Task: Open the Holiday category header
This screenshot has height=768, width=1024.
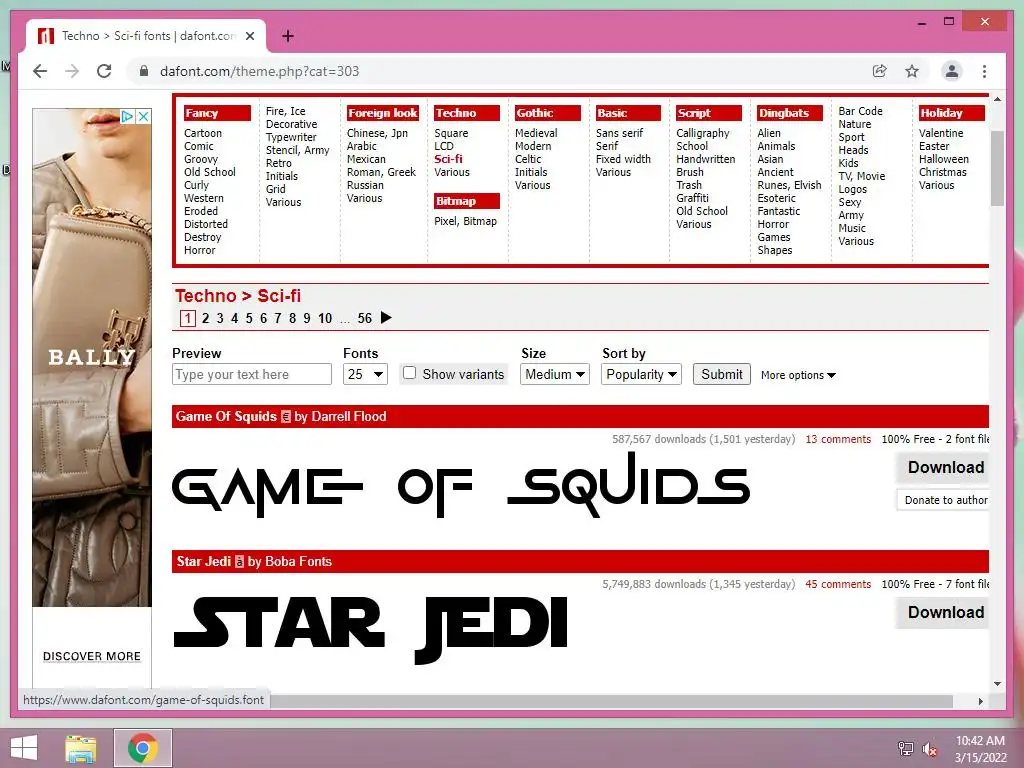Action: 952,113
